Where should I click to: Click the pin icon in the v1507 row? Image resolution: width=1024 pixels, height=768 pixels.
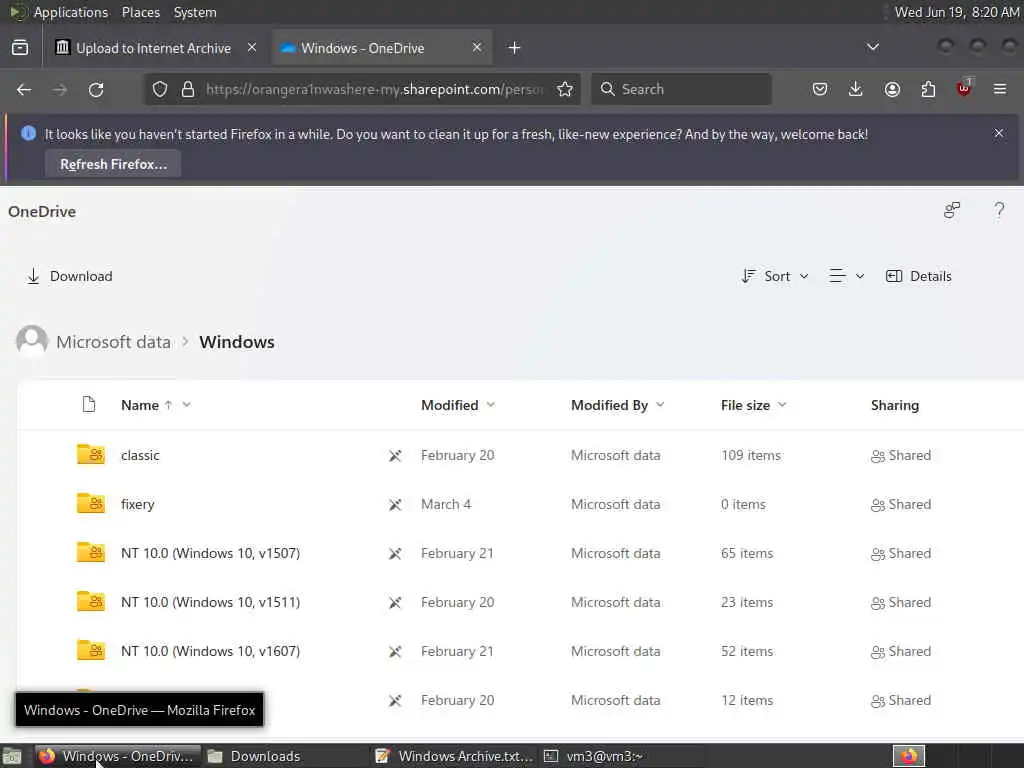[x=395, y=553]
